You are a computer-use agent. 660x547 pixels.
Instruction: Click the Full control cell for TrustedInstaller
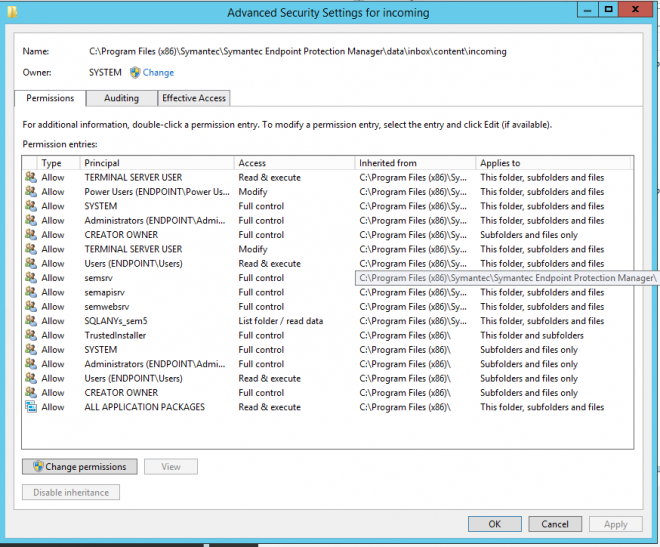[x=261, y=335]
